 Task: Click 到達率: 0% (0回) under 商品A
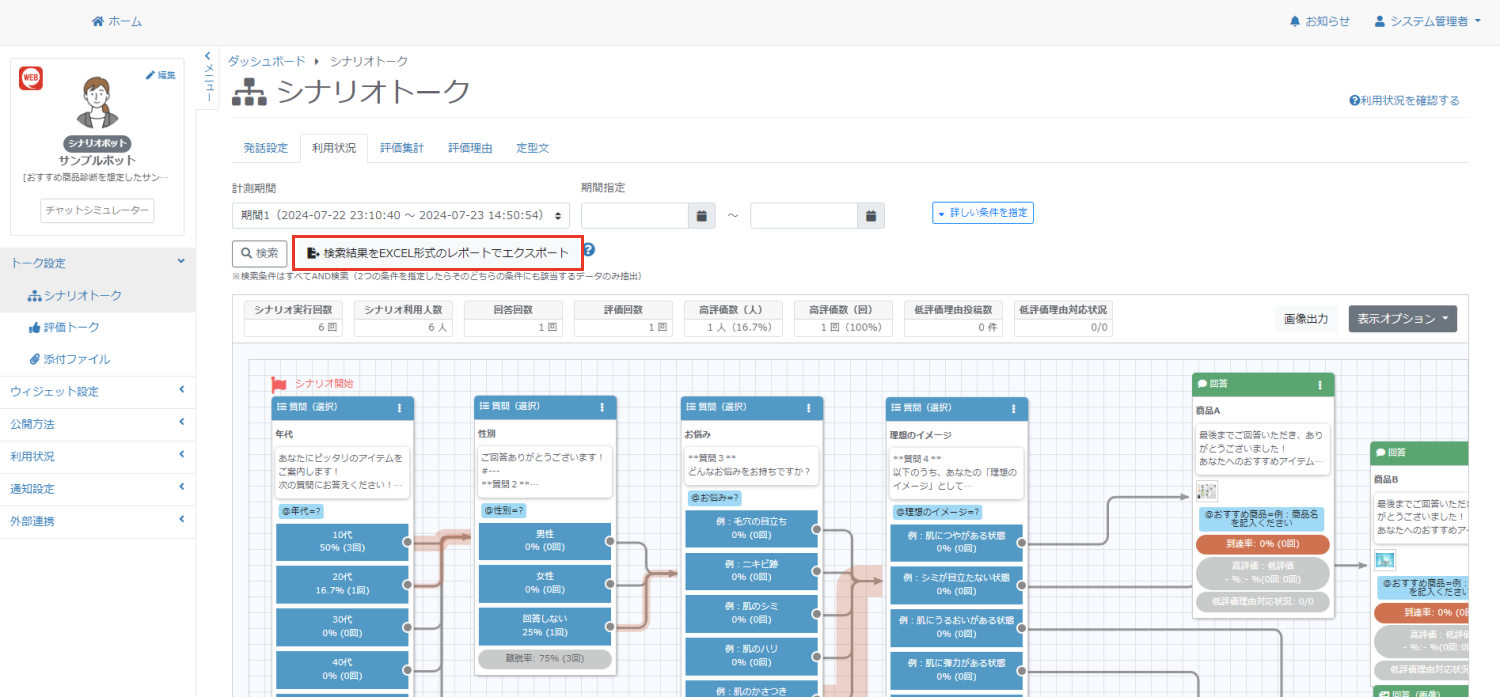click(x=1262, y=544)
